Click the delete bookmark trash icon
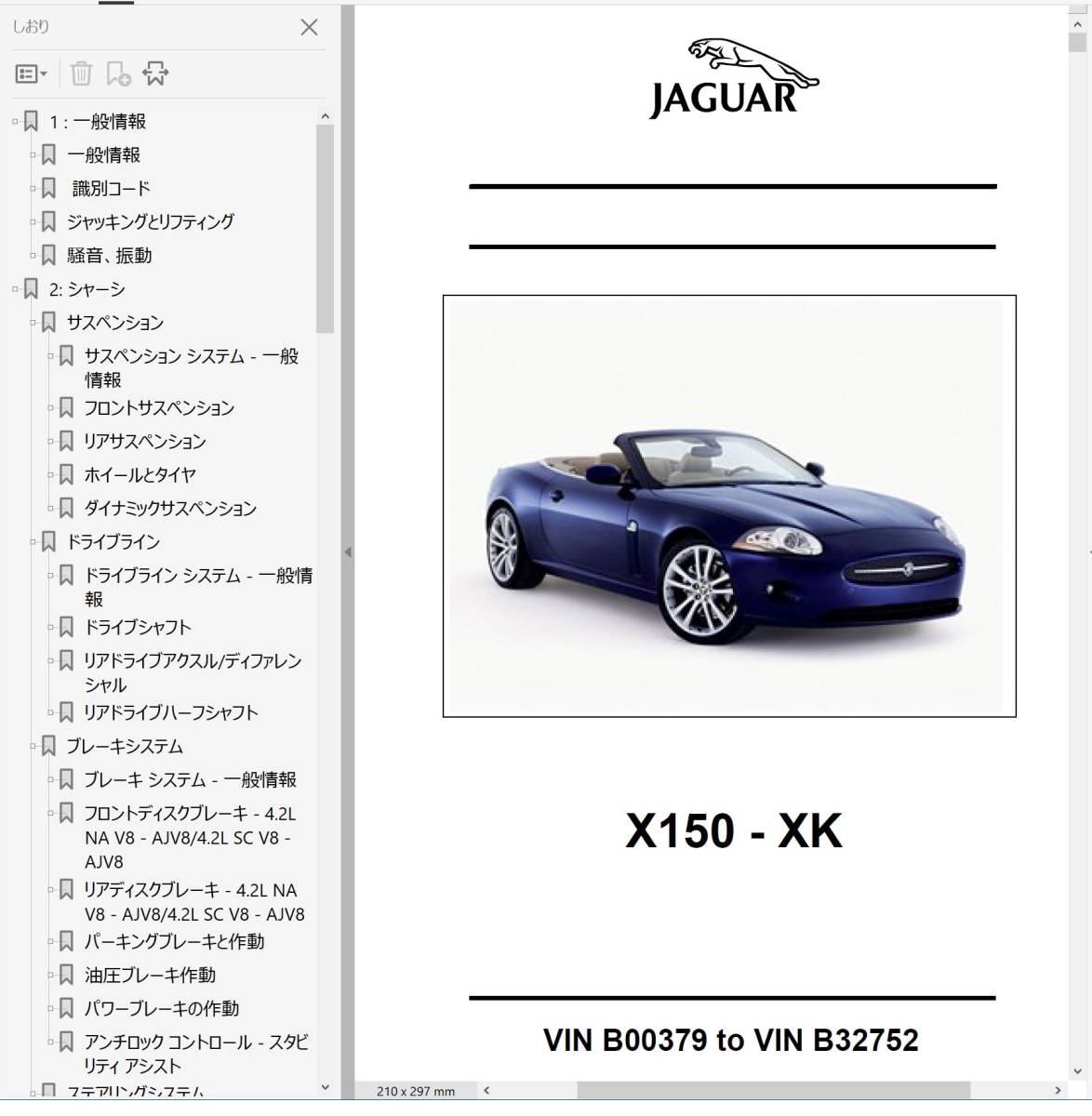The height and width of the screenshot is (1116, 1092). tap(82, 73)
